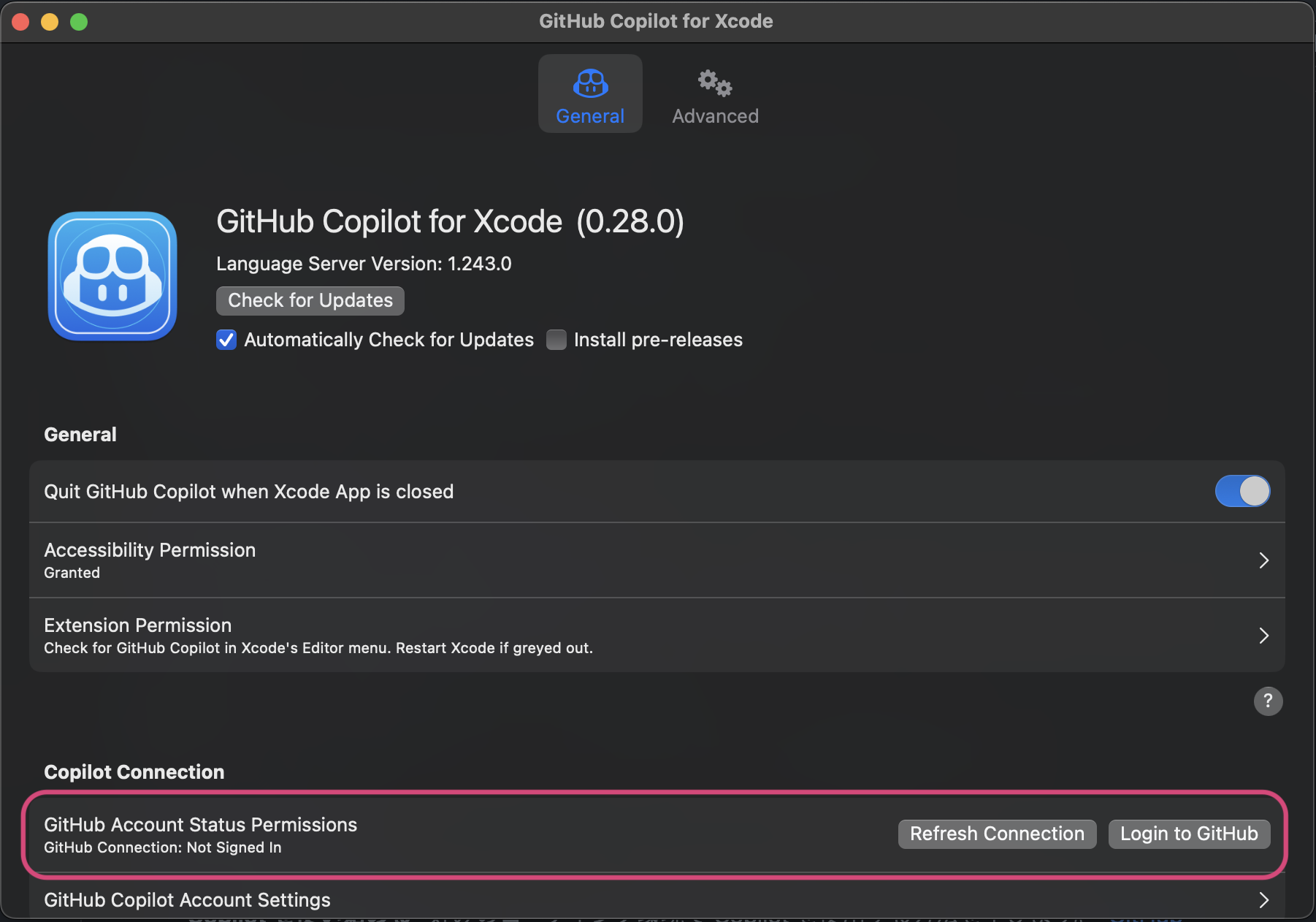Image resolution: width=1316 pixels, height=922 pixels.
Task: Click Login to GitHub button
Action: [x=1189, y=834]
